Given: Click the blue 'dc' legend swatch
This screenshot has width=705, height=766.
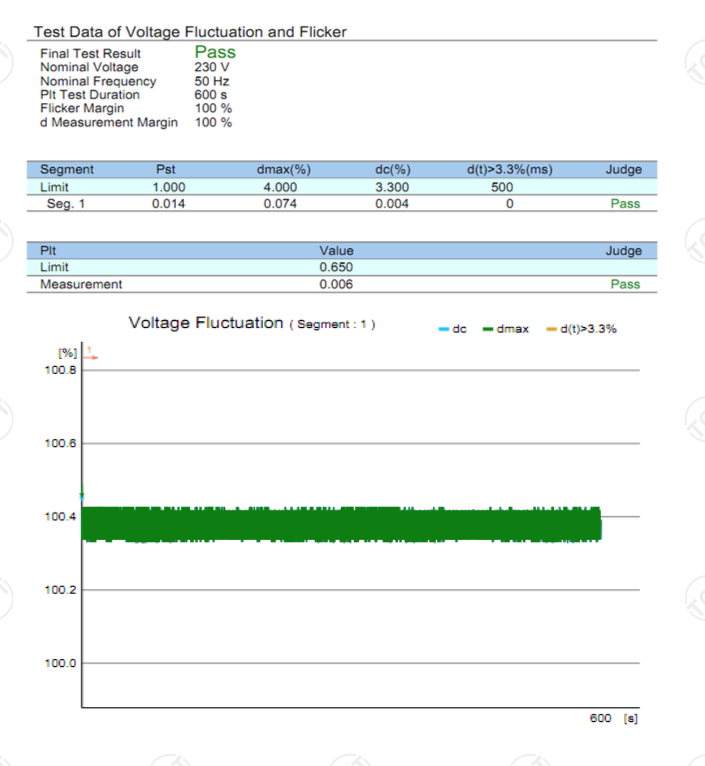Looking at the screenshot, I should click(444, 329).
